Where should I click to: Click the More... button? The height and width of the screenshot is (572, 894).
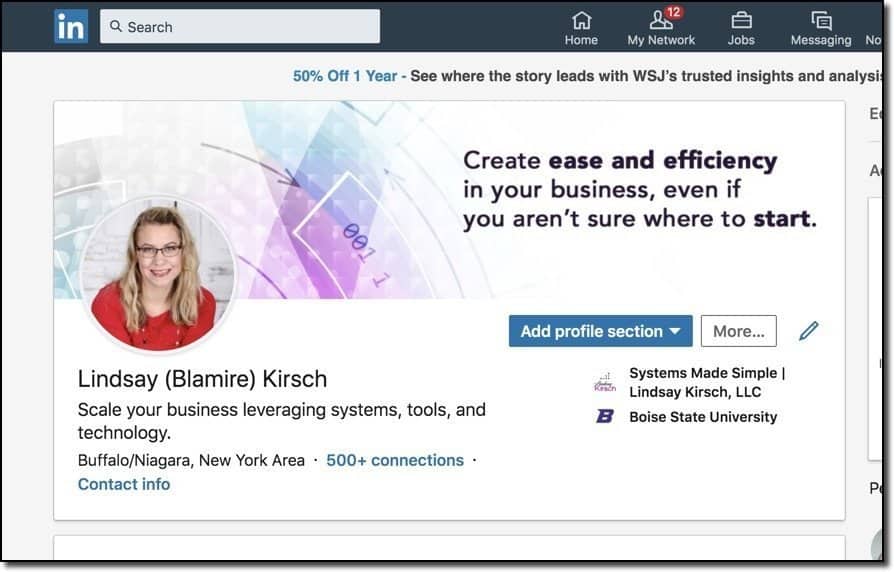click(x=738, y=331)
